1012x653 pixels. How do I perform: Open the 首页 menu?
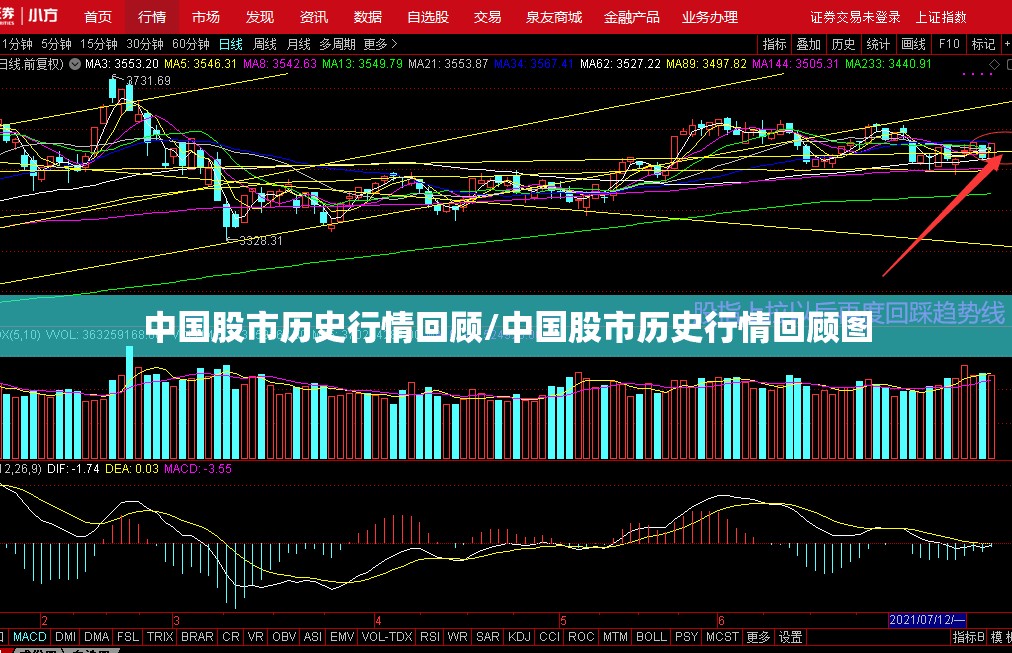point(98,17)
